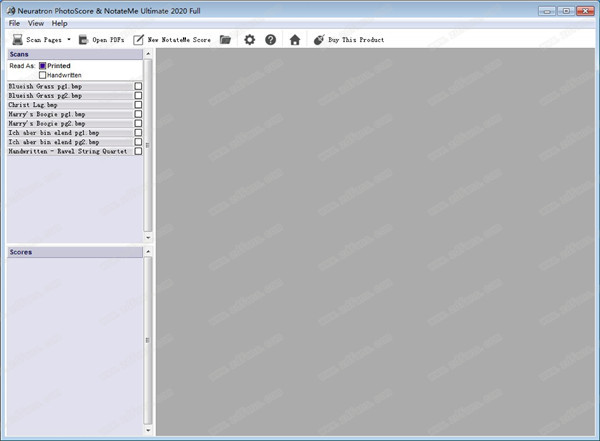Viewport: 600px width, 441px height.
Task: Open the Scan Pages dropdown arrow
Action: (69, 39)
